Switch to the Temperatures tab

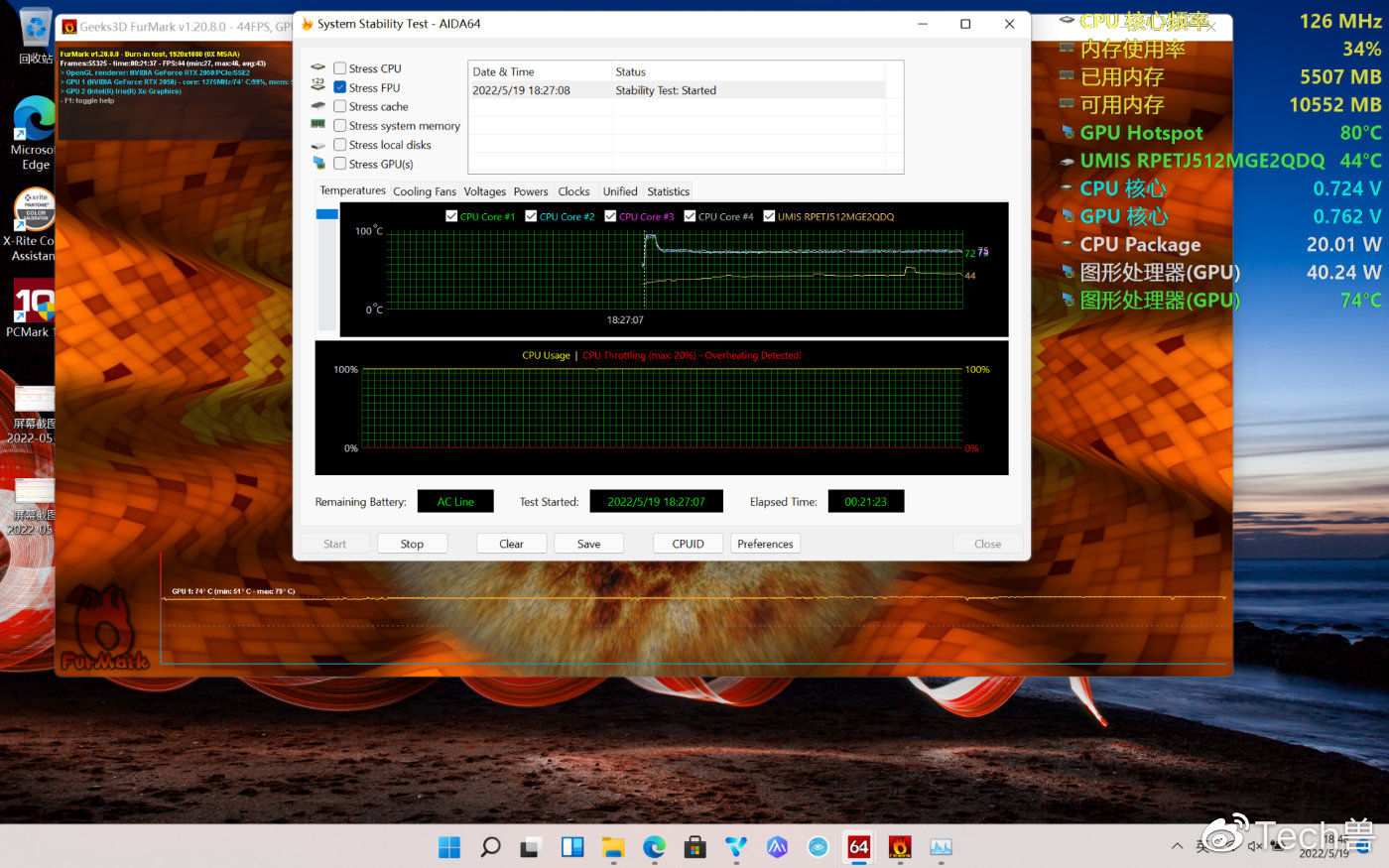[x=352, y=190]
